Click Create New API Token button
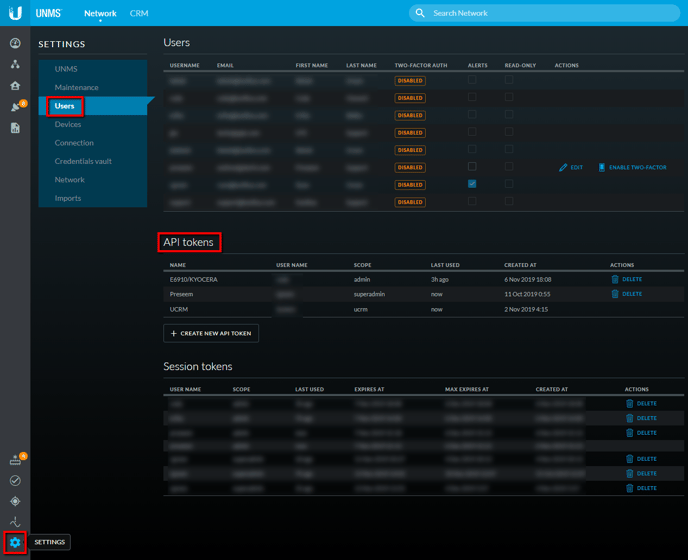688x560 pixels. (211, 334)
